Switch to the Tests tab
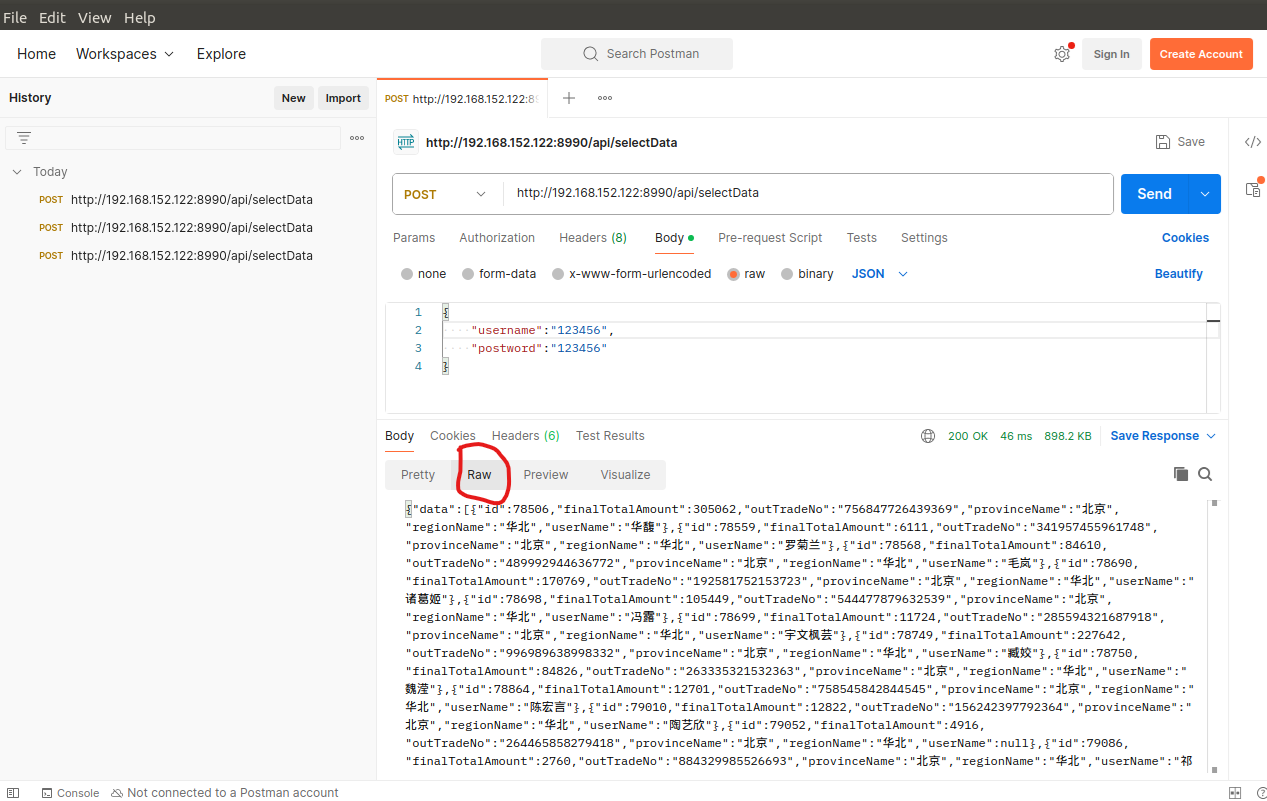The width and height of the screenshot is (1267, 801). (x=861, y=238)
